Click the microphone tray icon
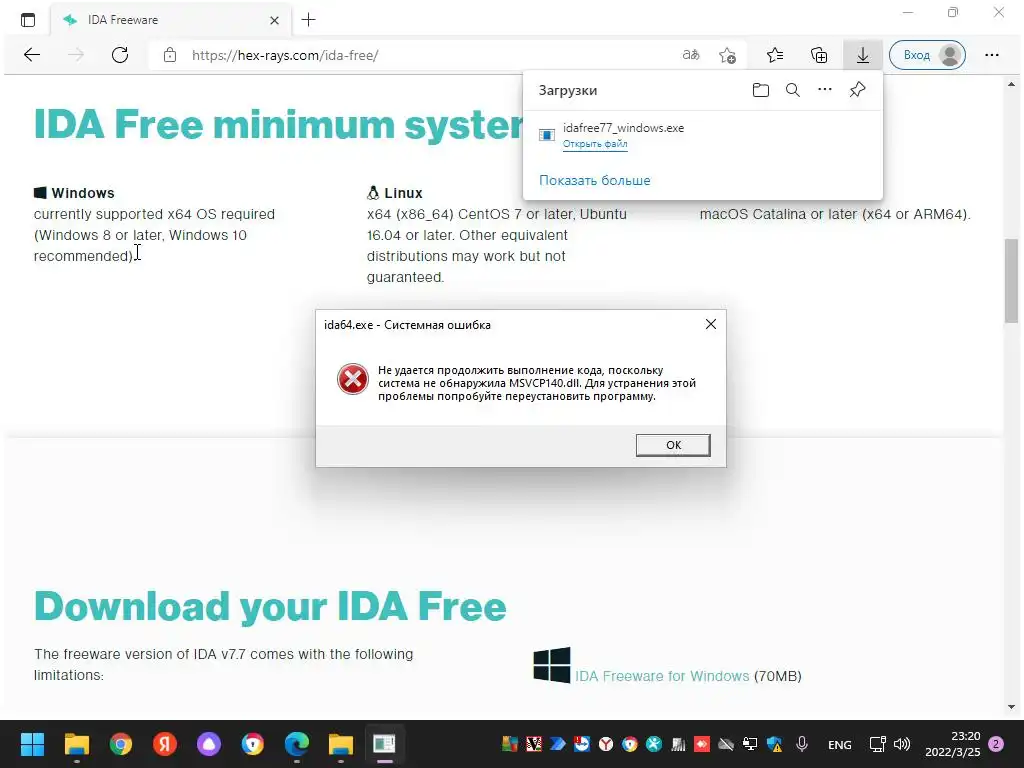This screenshot has height=768, width=1024. 802,744
